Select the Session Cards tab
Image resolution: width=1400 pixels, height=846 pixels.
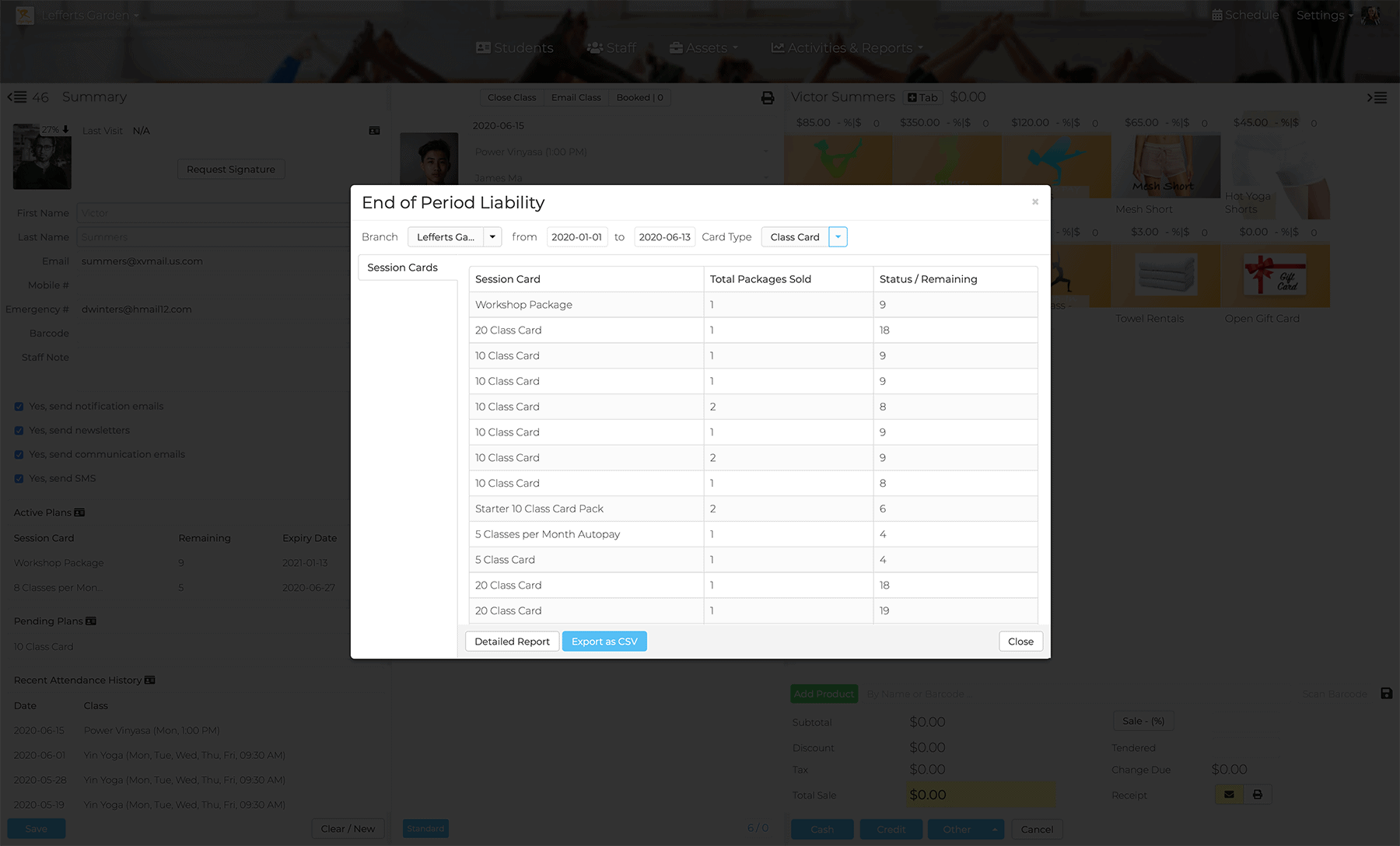(x=403, y=267)
